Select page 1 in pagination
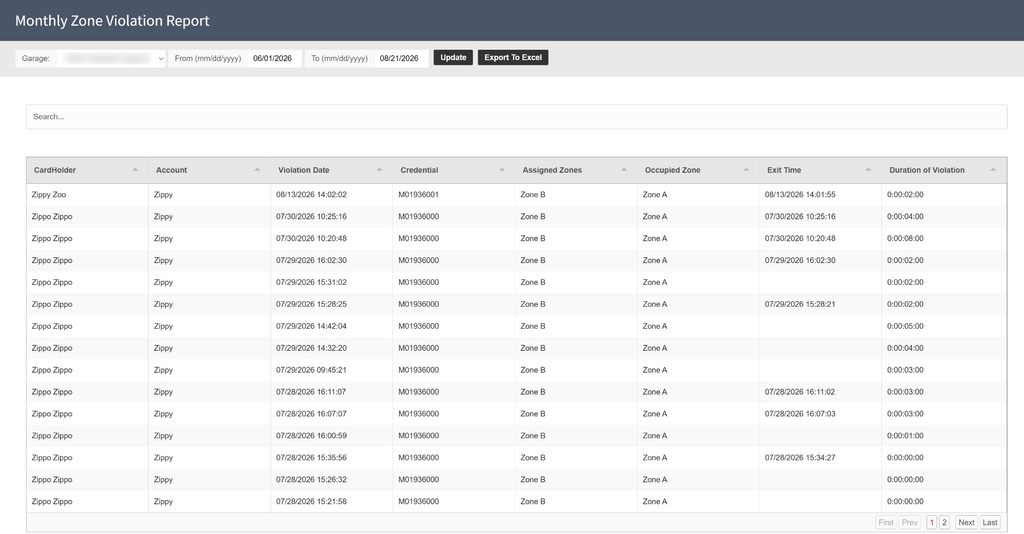 click(x=932, y=522)
